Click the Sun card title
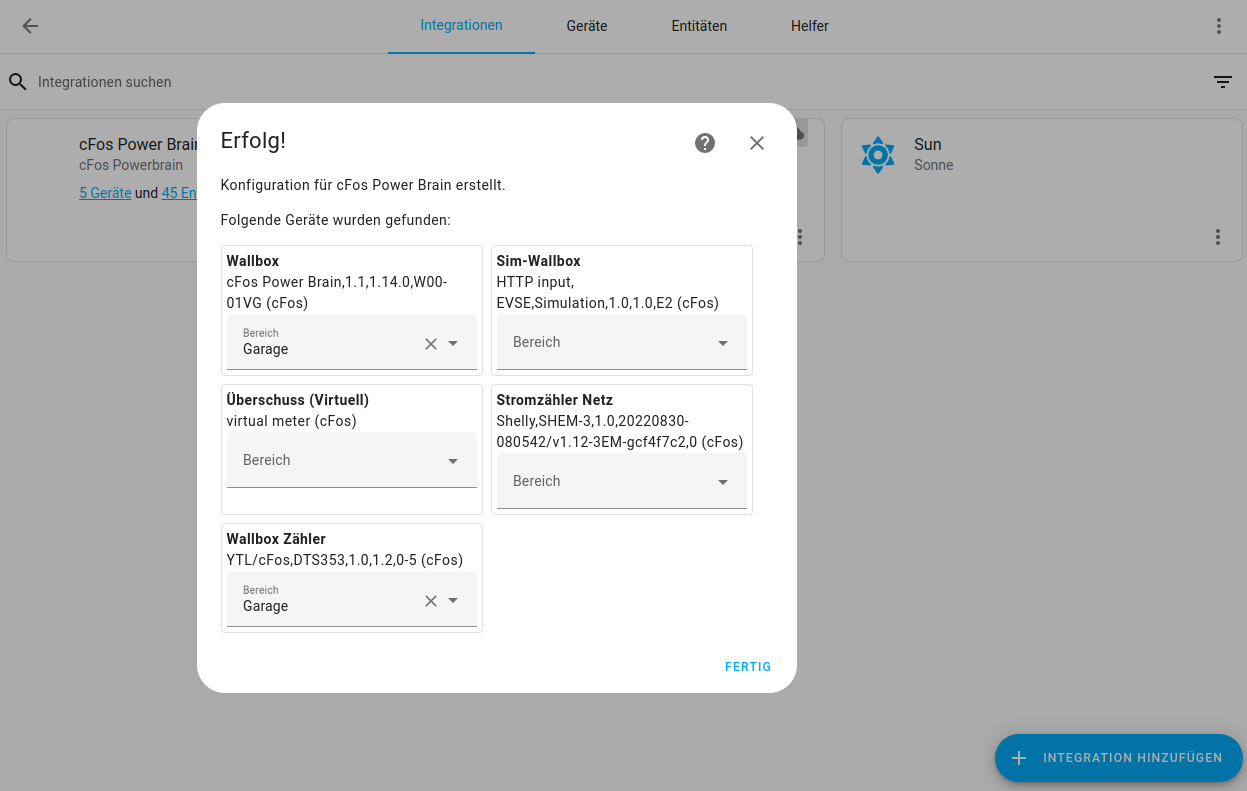The height and width of the screenshot is (791, 1247). pyautogui.click(x=928, y=144)
